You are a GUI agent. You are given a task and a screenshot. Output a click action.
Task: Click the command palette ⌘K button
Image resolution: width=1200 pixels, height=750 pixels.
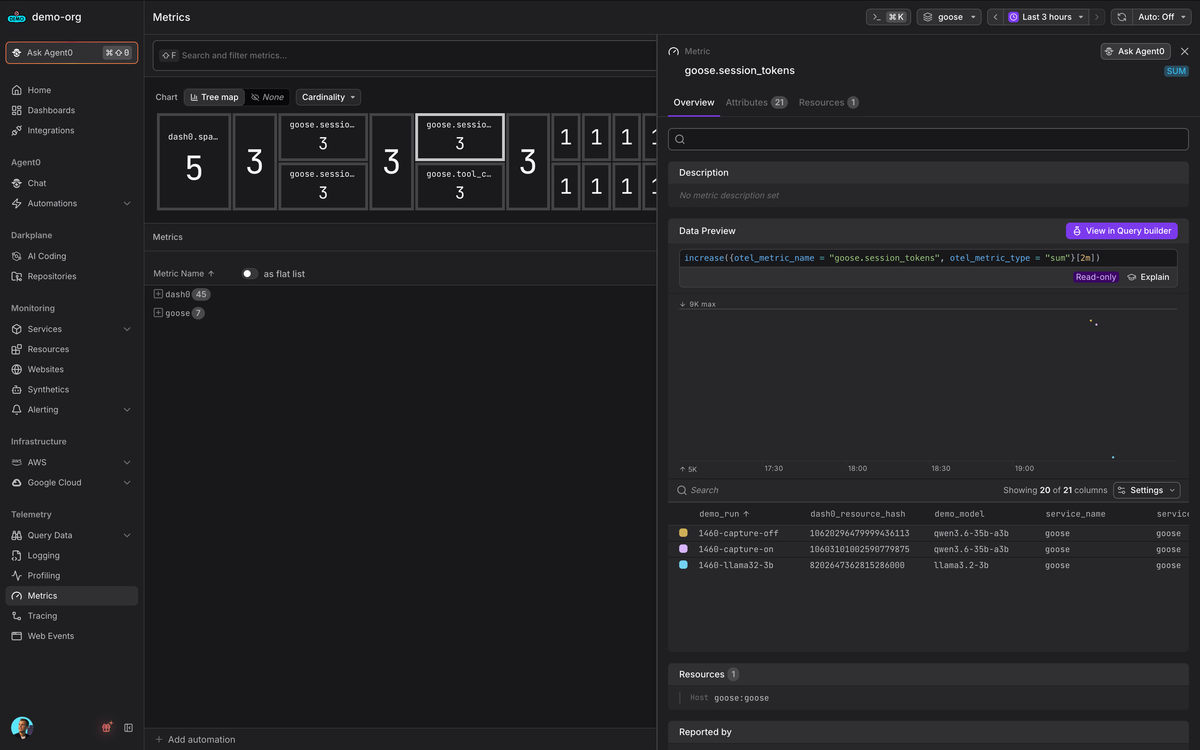tap(888, 17)
